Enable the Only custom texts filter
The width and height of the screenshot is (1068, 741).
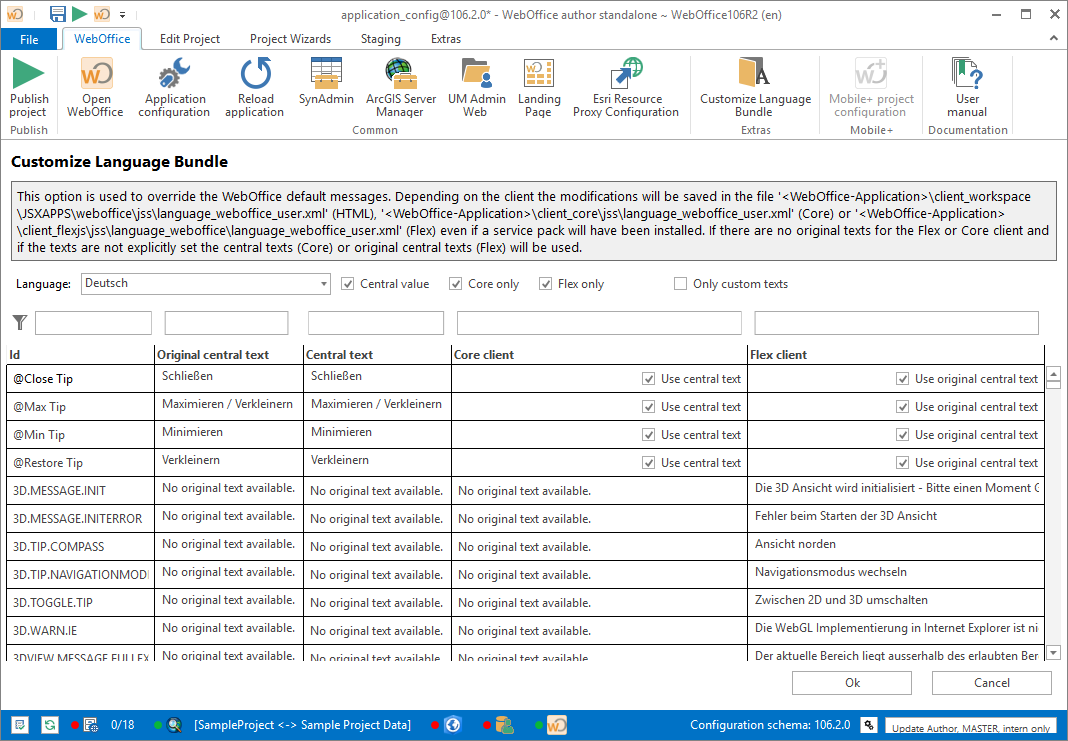pyautogui.click(x=680, y=283)
